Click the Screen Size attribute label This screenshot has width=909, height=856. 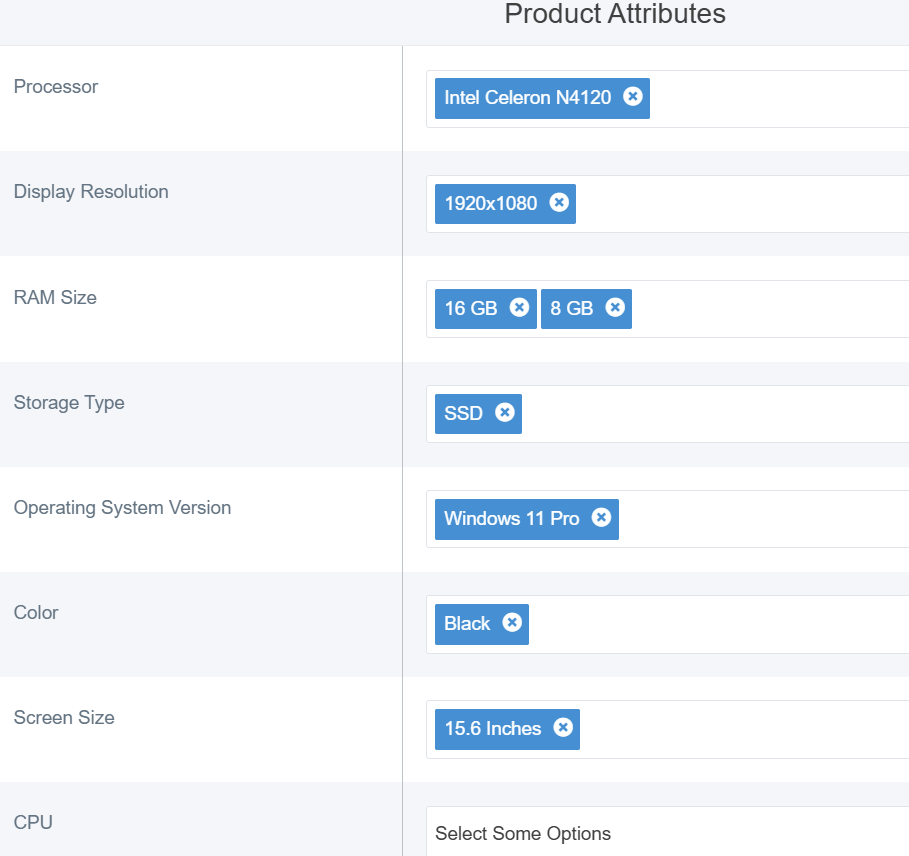coord(64,717)
